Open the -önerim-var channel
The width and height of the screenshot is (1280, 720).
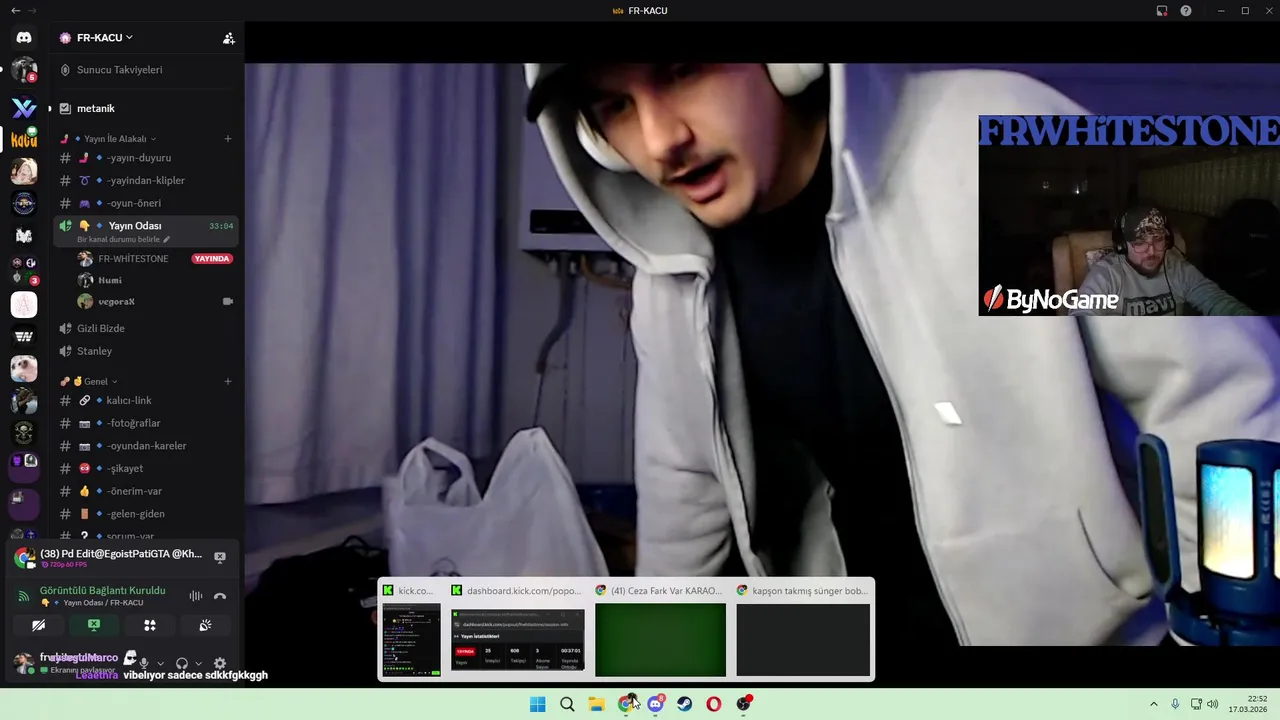(146, 491)
